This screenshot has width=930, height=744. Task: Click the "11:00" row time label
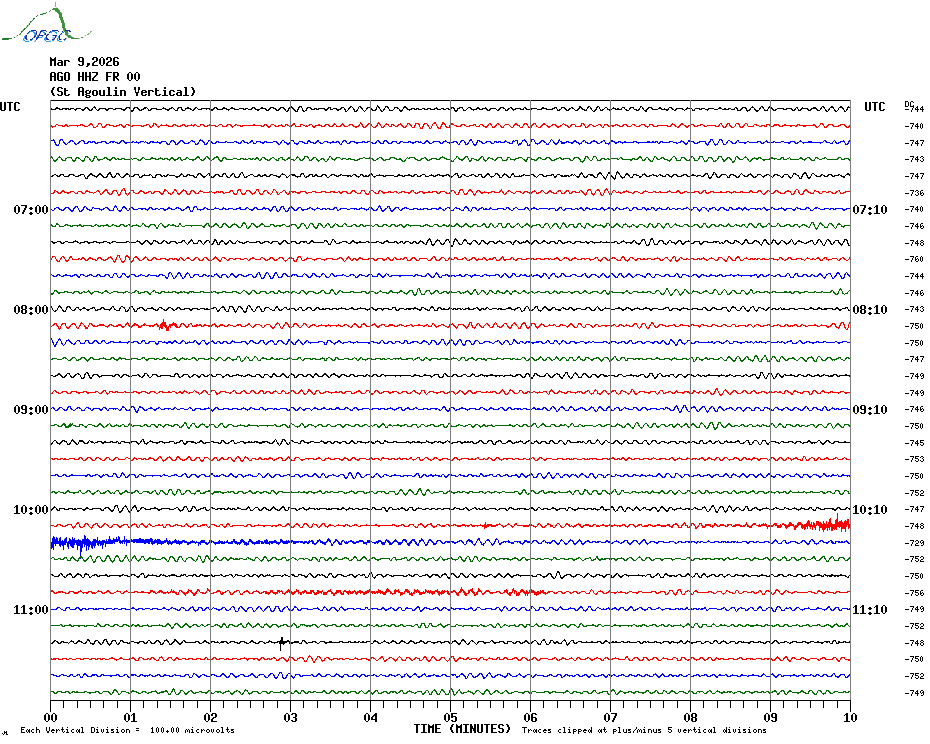[x=31, y=610]
